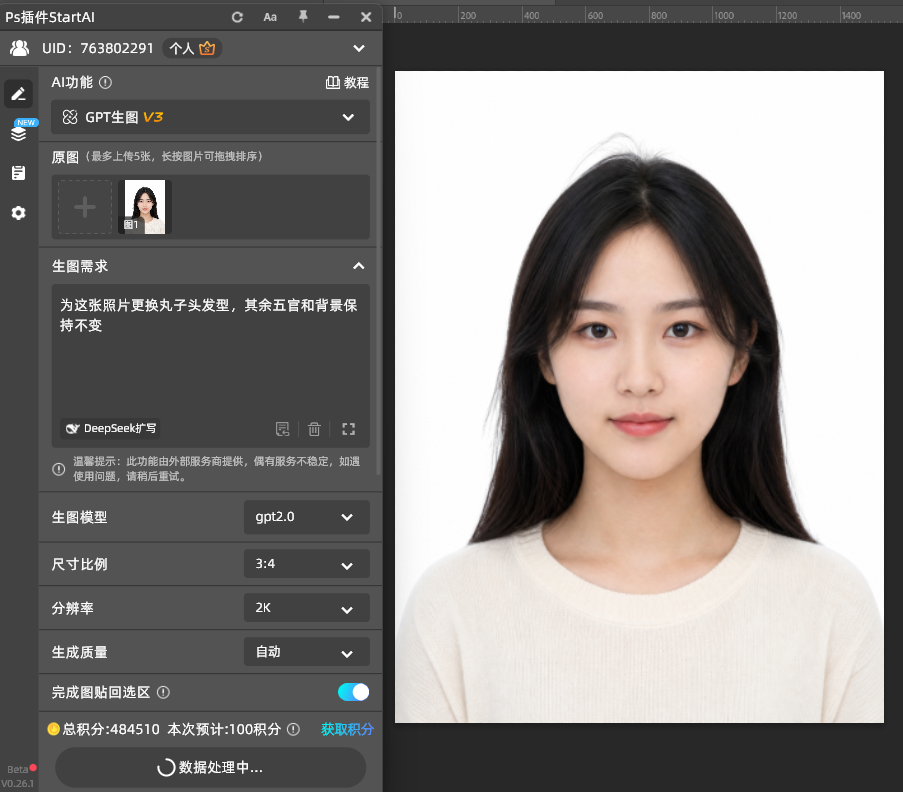This screenshot has width=903, height=792.
Task: Click the crown membership badge
Action: click(x=207, y=48)
